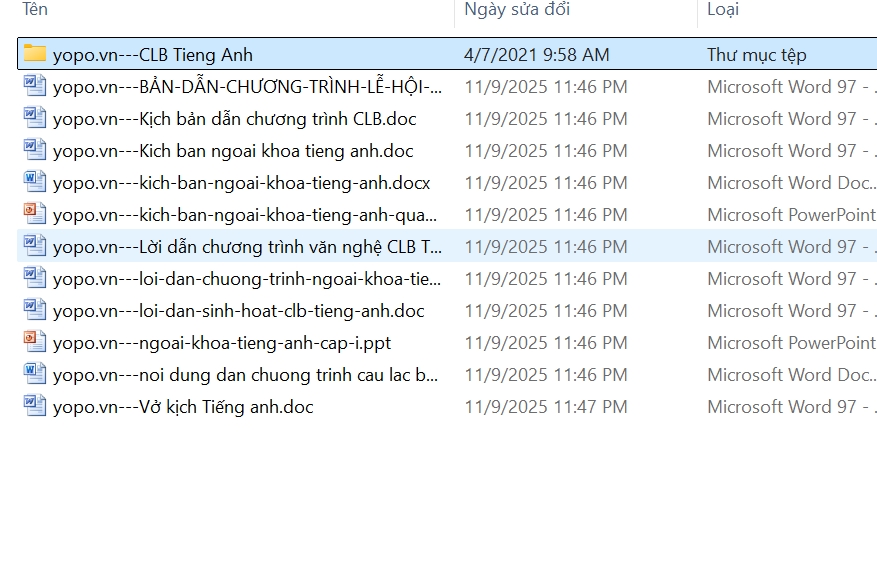Viewport: 877px width, 585px height.
Task: Click PowerPoint icon of ngoai-khoa-tieng-anh-cap-i.ppt
Action: pos(35,342)
